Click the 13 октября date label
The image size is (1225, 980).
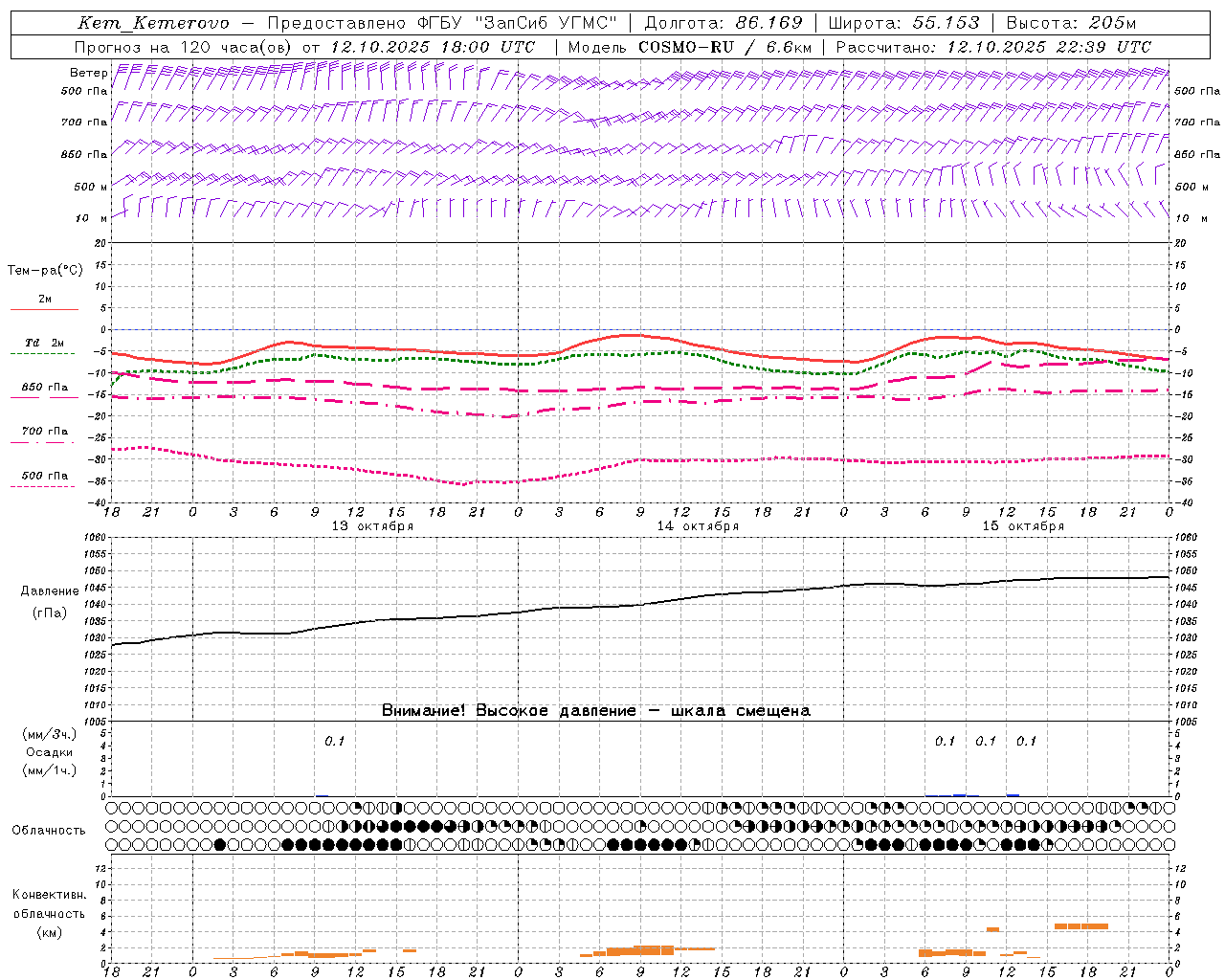point(372,526)
